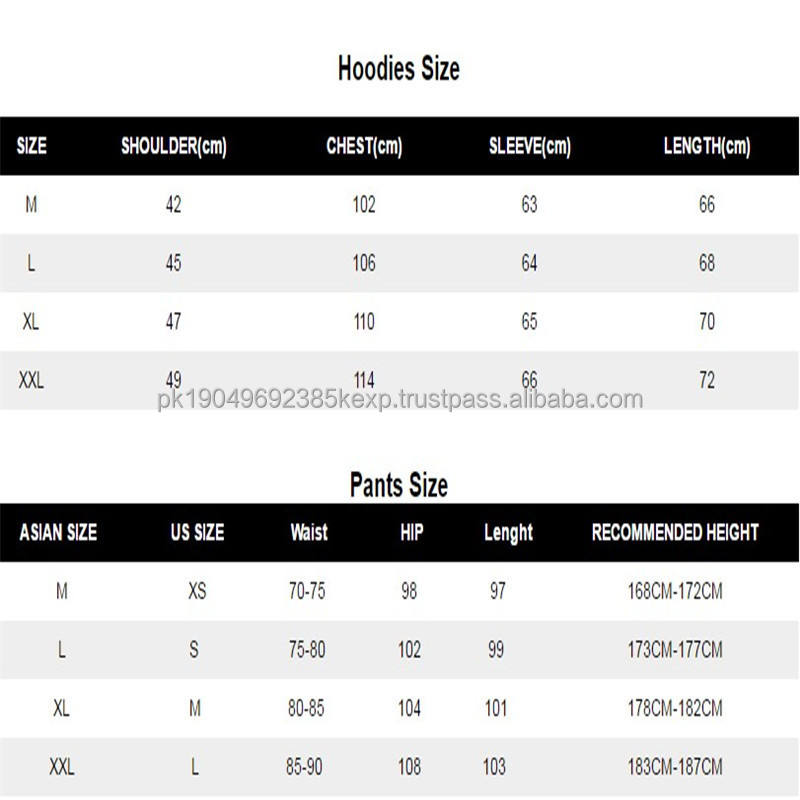Select the Waist column header
The height and width of the screenshot is (800, 800).
tap(308, 532)
